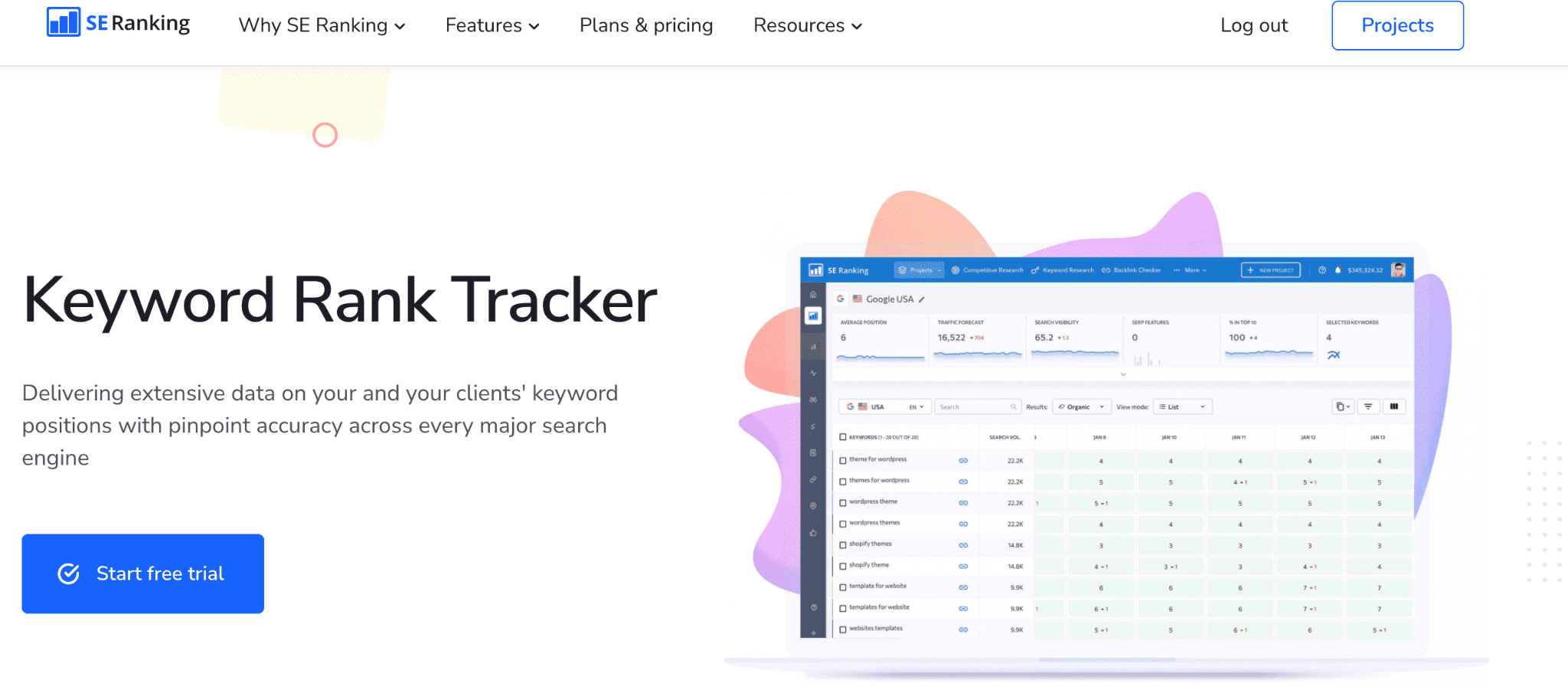Image resolution: width=1568 pixels, height=699 pixels.
Task: Expand the More menu in the dashboard top bar
Action: point(1191,270)
